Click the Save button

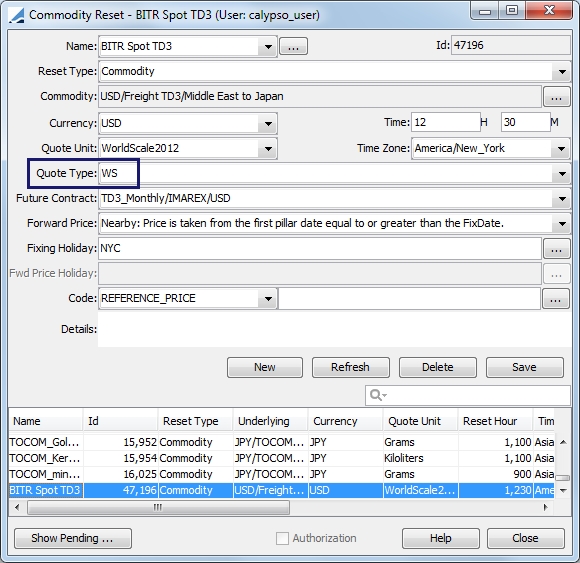coord(525,367)
